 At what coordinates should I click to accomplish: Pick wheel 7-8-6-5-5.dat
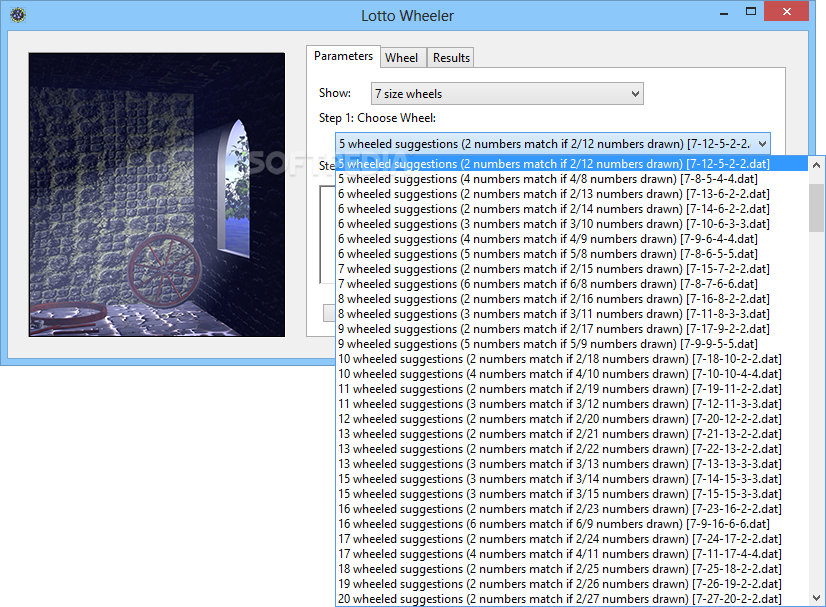point(571,254)
